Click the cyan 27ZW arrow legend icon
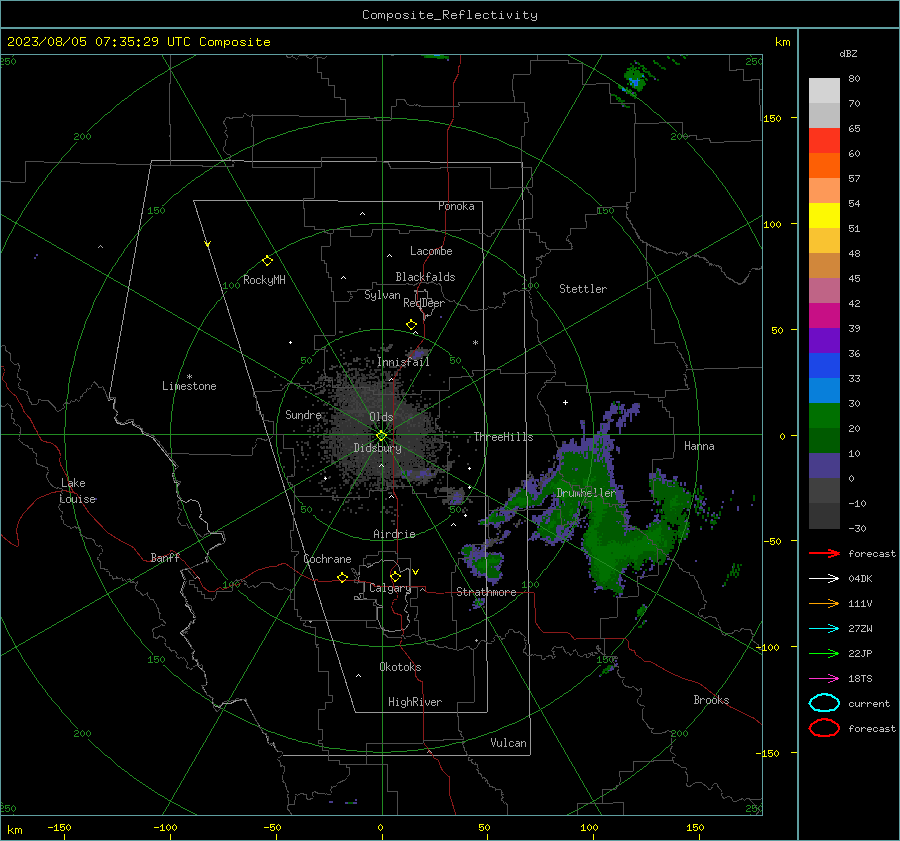900x841 pixels. (x=824, y=629)
